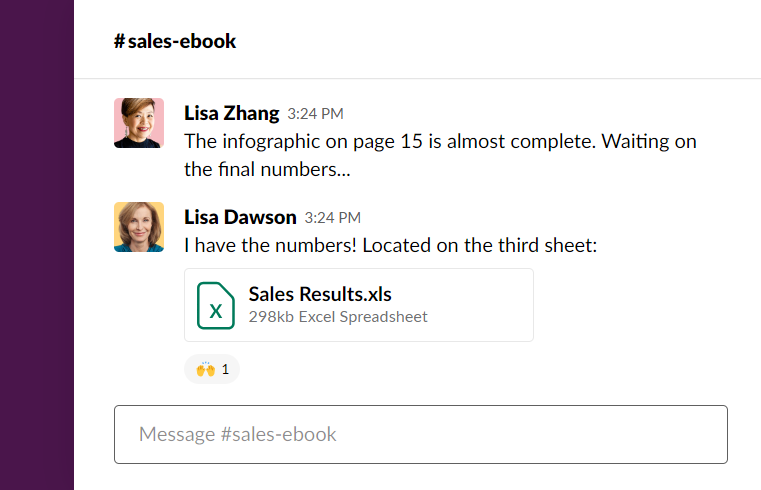Focus the Message #sales-ebook input field

pyautogui.click(x=420, y=434)
